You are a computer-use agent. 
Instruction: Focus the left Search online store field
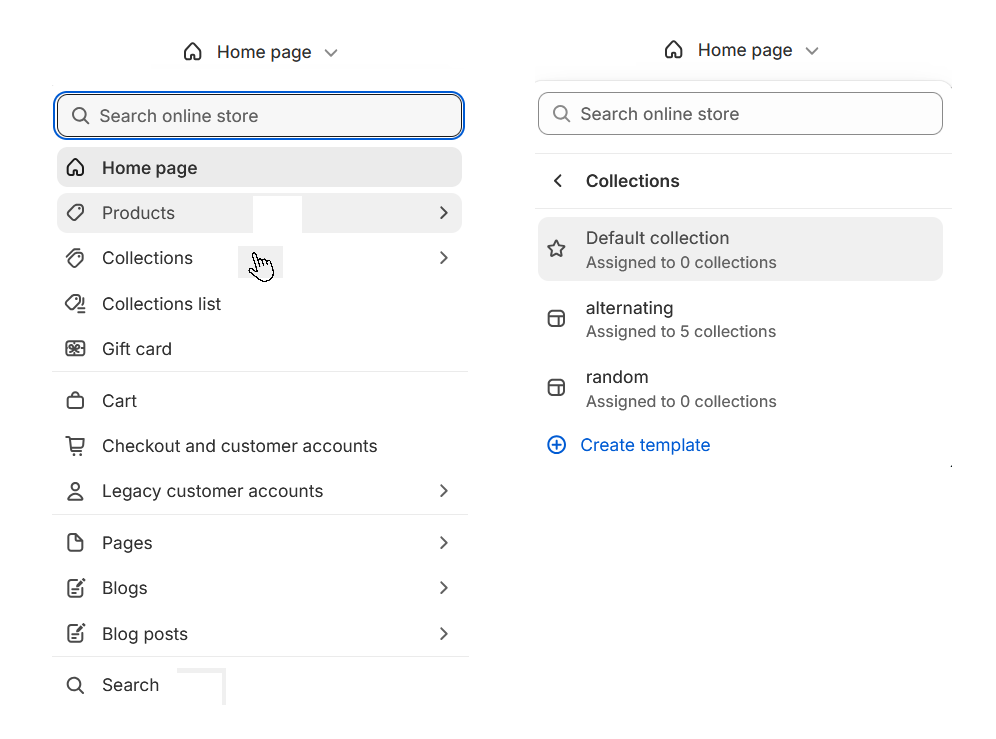259,116
